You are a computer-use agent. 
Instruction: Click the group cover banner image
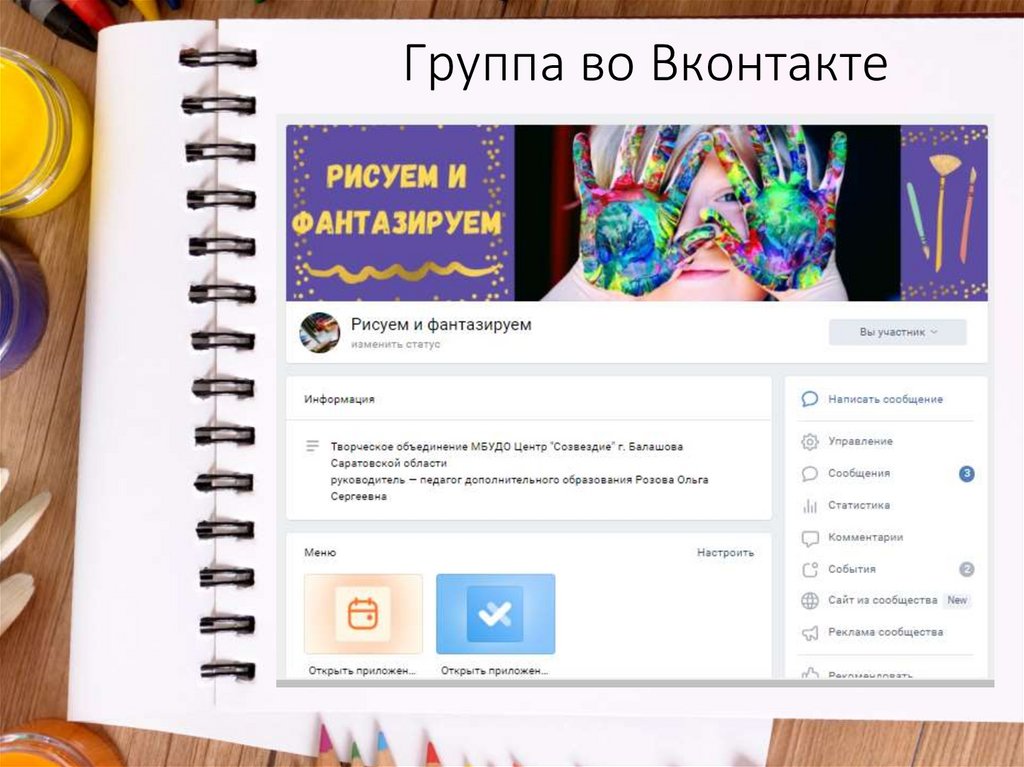click(637, 213)
